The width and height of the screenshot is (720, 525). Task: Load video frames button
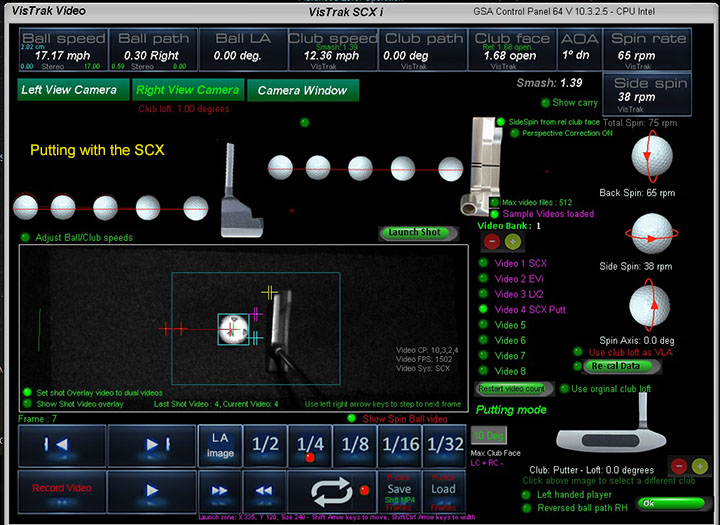click(444, 491)
